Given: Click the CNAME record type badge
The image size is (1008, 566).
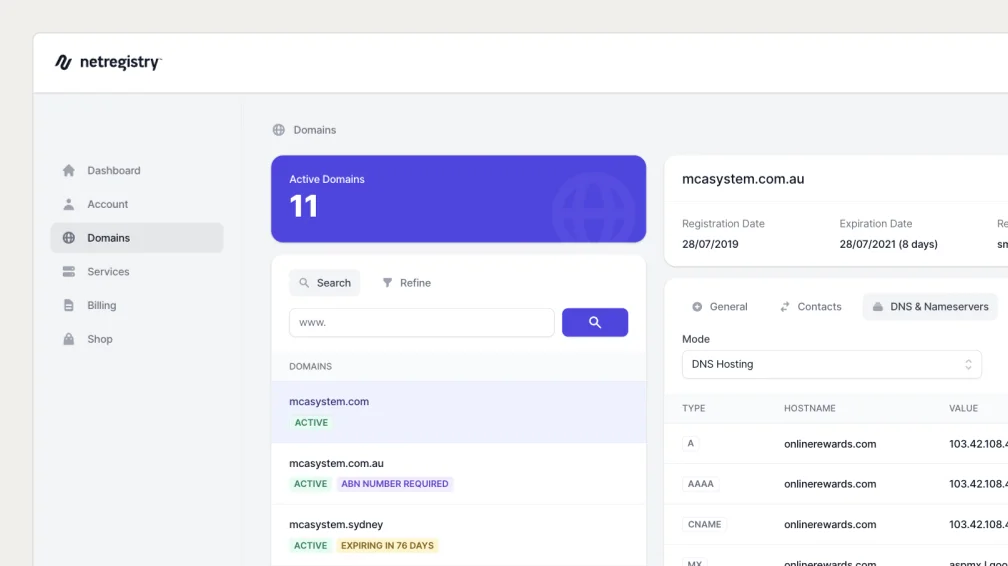Looking at the screenshot, I should tap(705, 524).
